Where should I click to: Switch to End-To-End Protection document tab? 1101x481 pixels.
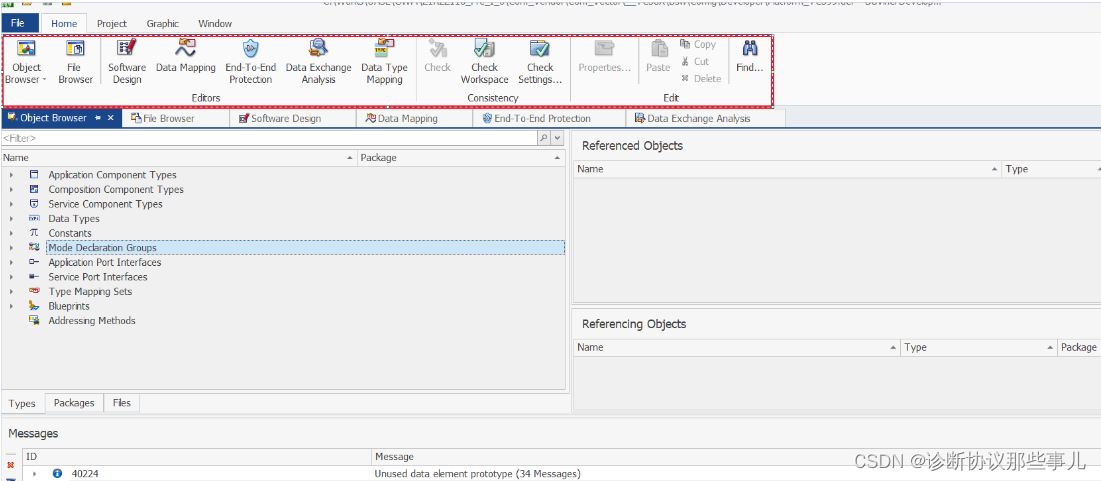pos(548,118)
